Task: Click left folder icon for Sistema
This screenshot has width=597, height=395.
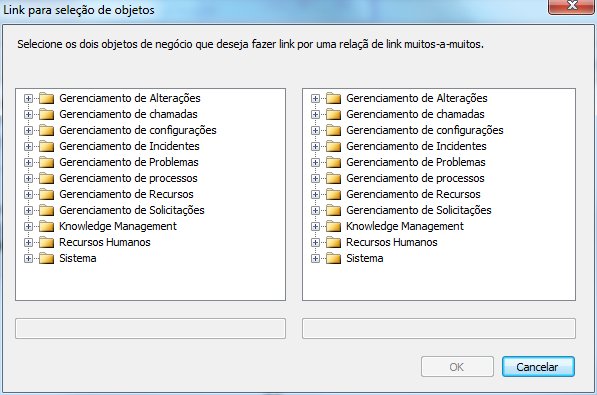Action: pos(47,258)
